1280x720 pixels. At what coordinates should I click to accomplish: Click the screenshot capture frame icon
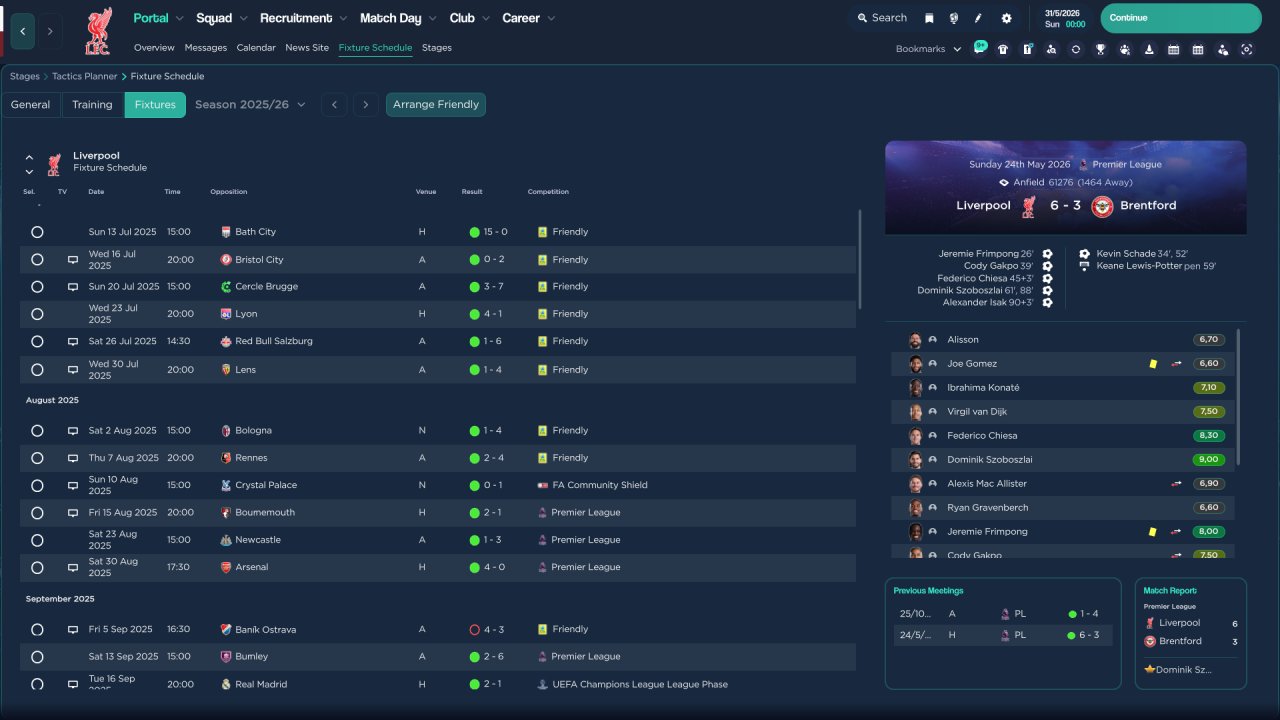click(1246, 49)
